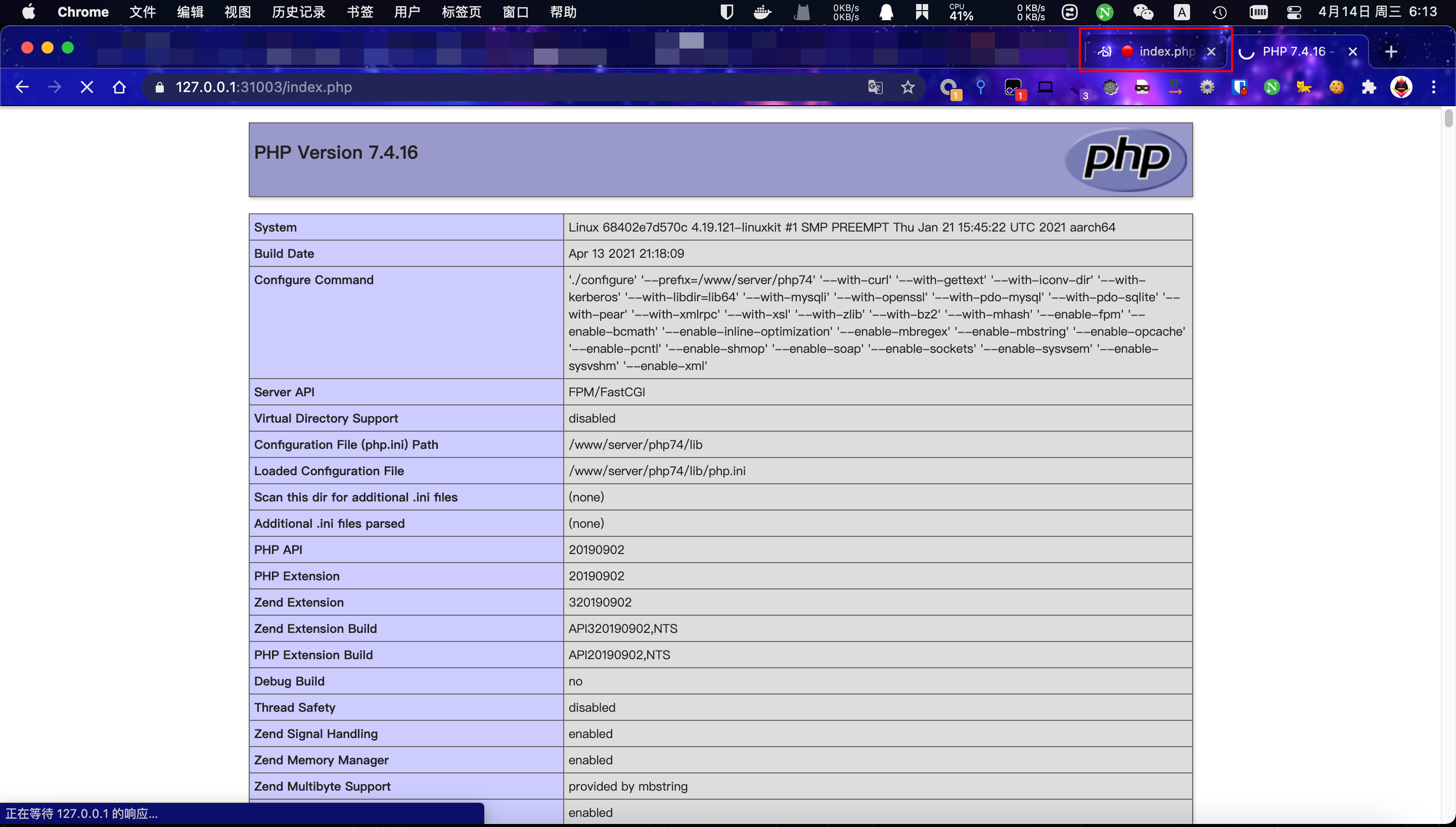Click the site information lock icon

tap(160, 87)
